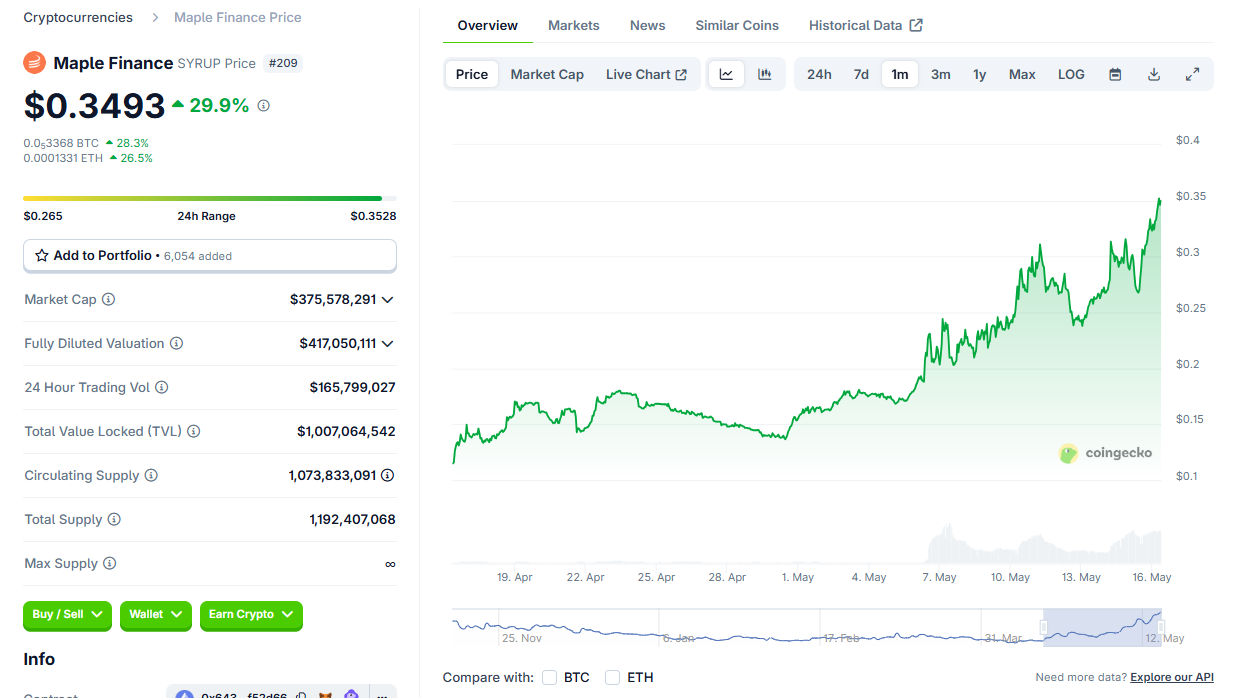
Task: Click the info icon beside the Market Cap label
Action: pos(108,299)
